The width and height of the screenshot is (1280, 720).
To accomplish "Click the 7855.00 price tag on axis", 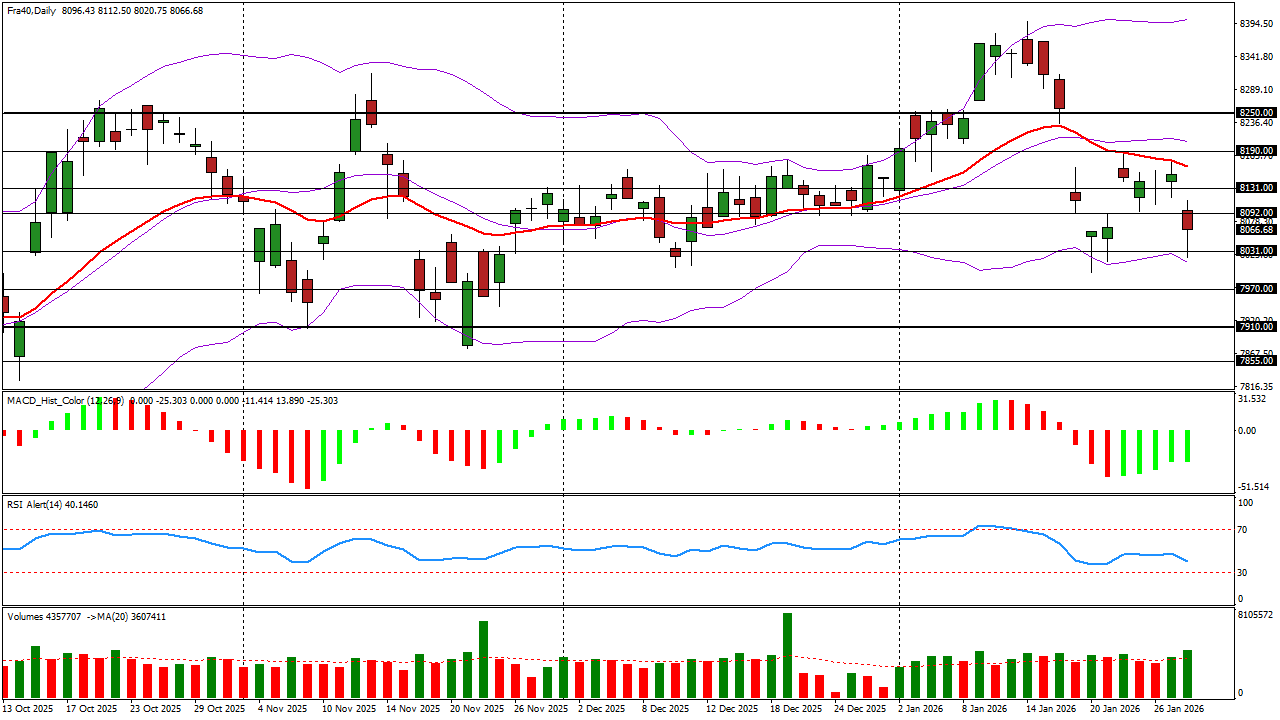I will 1248,360.
